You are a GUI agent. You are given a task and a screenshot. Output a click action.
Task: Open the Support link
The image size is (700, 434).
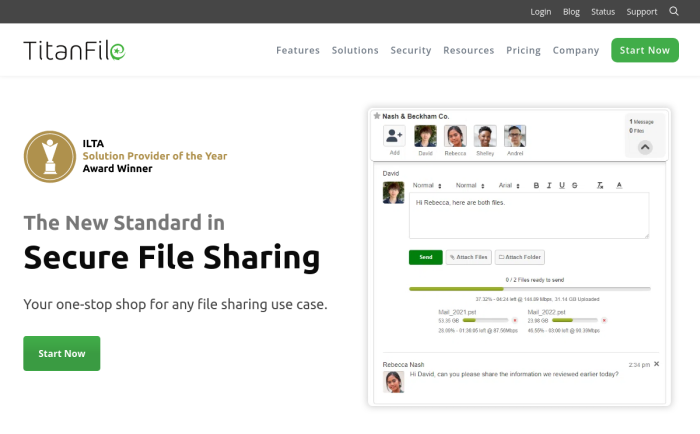click(642, 12)
